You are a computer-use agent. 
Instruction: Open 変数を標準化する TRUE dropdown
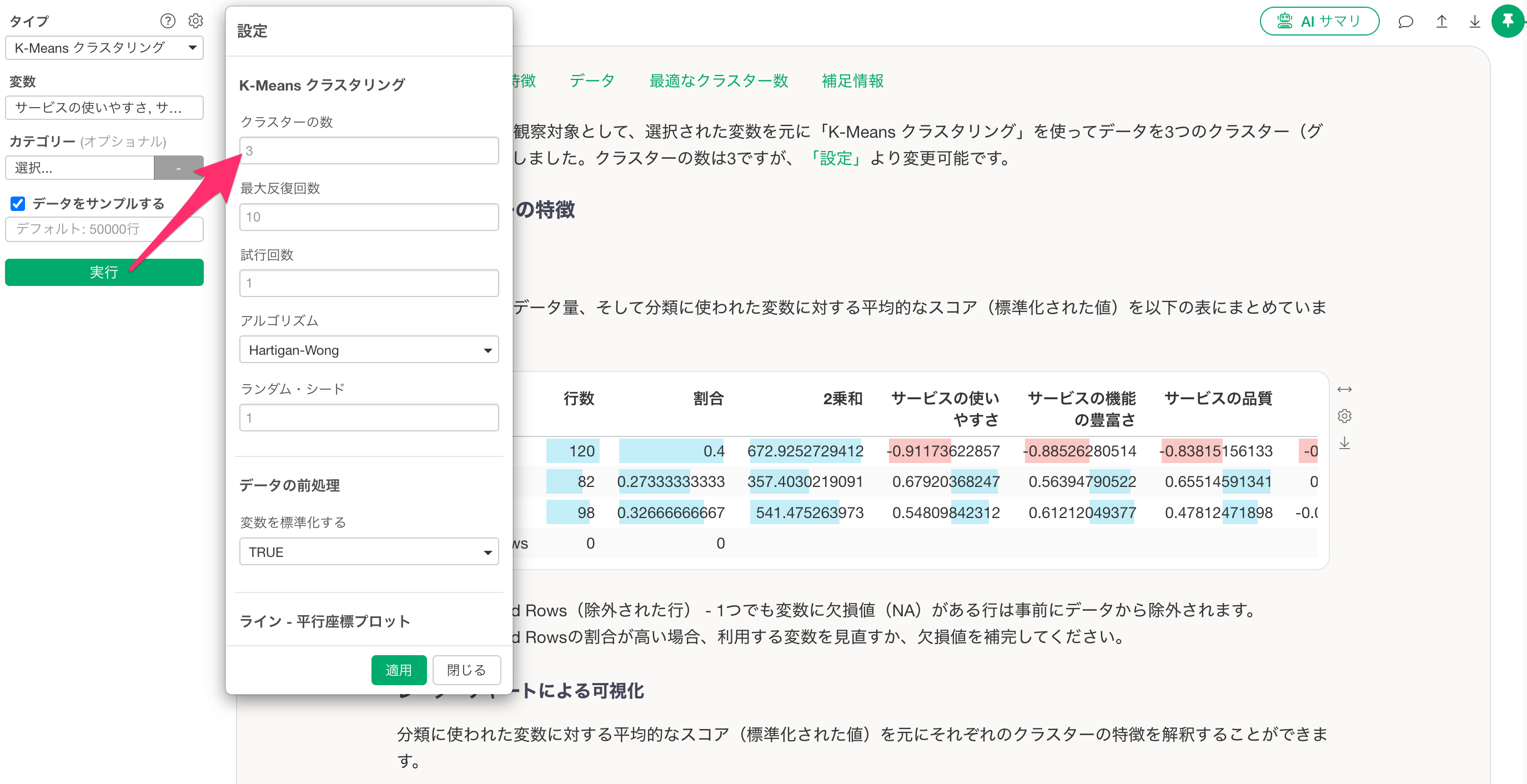pyautogui.click(x=369, y=552)
